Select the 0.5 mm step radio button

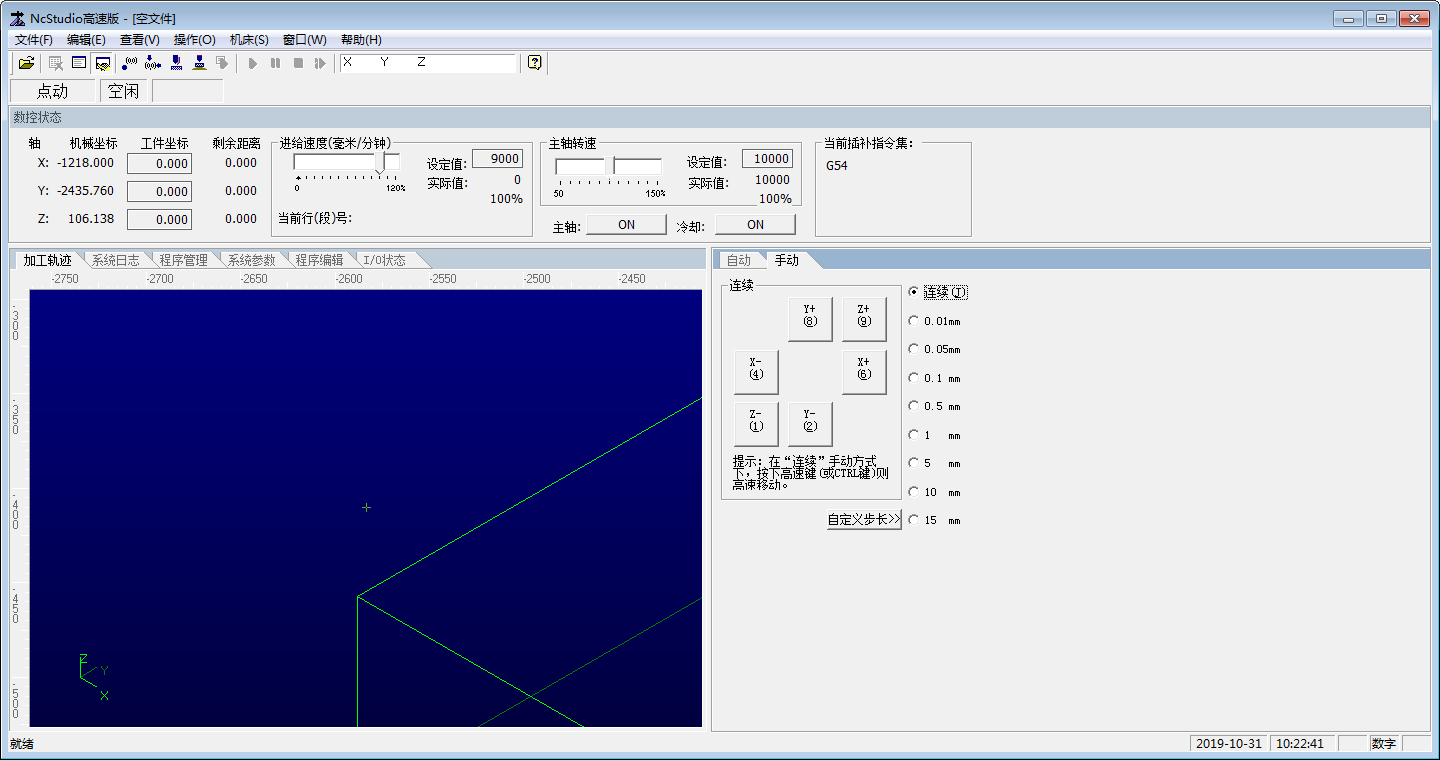click(x=913, y=406)
